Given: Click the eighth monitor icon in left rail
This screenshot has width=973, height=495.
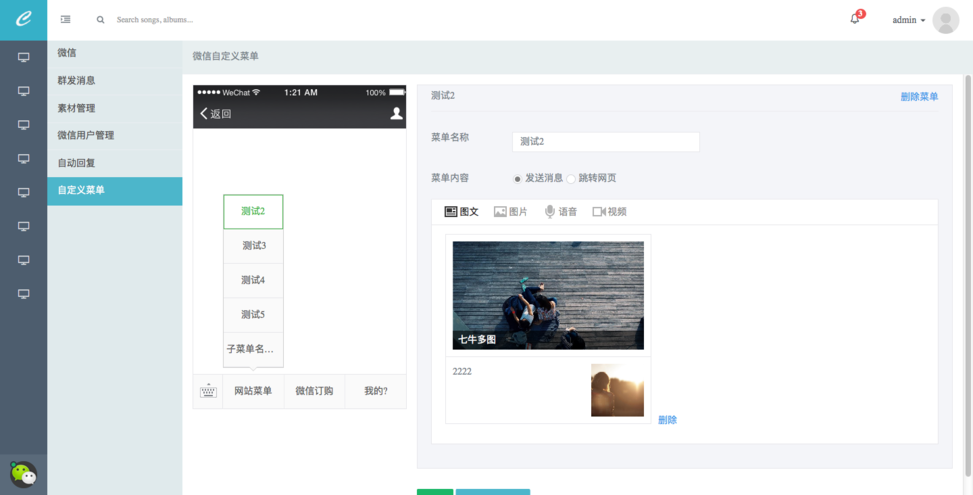Looking at the screenshot, I should (x=24, y=293).
